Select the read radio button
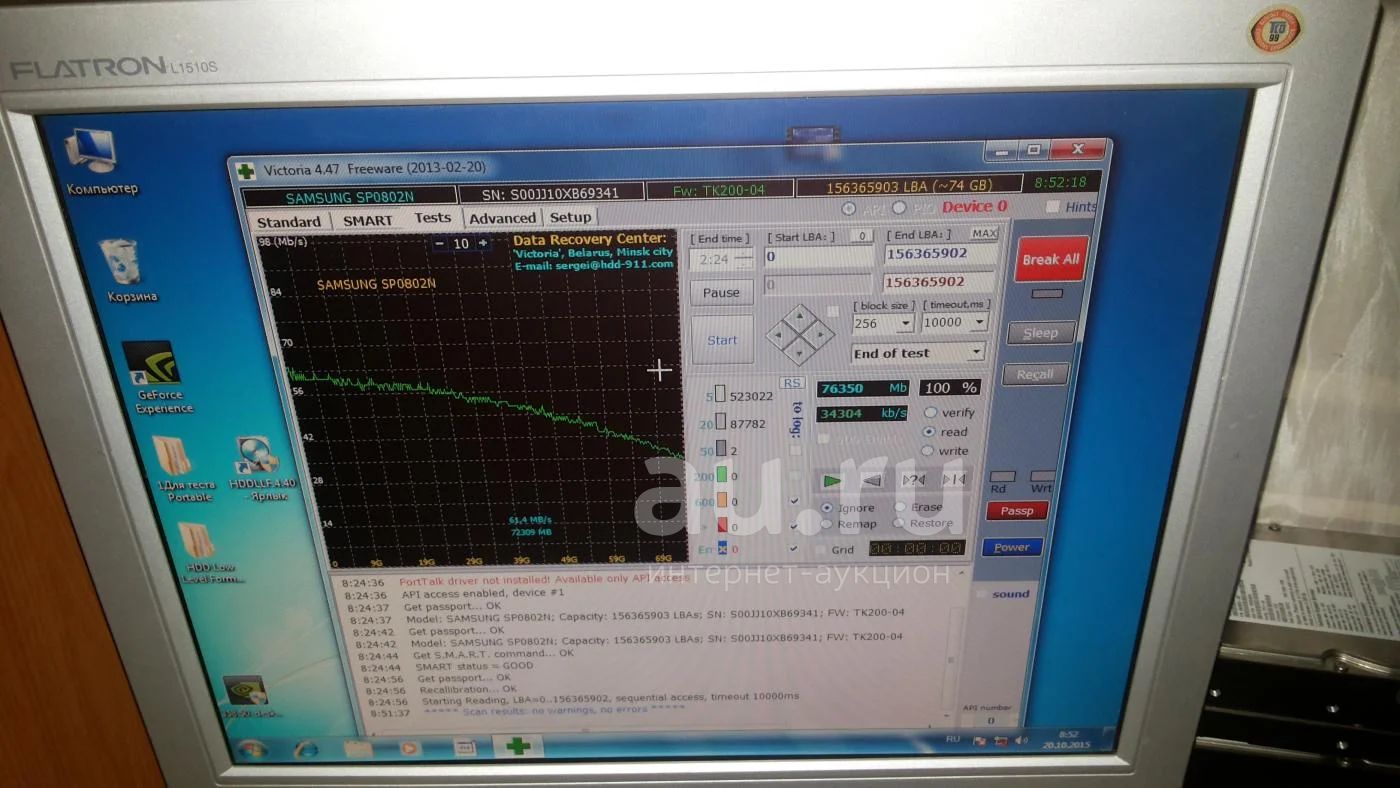Image resolution: width=1400 pixels, height=788 pixels. point(930,432)
